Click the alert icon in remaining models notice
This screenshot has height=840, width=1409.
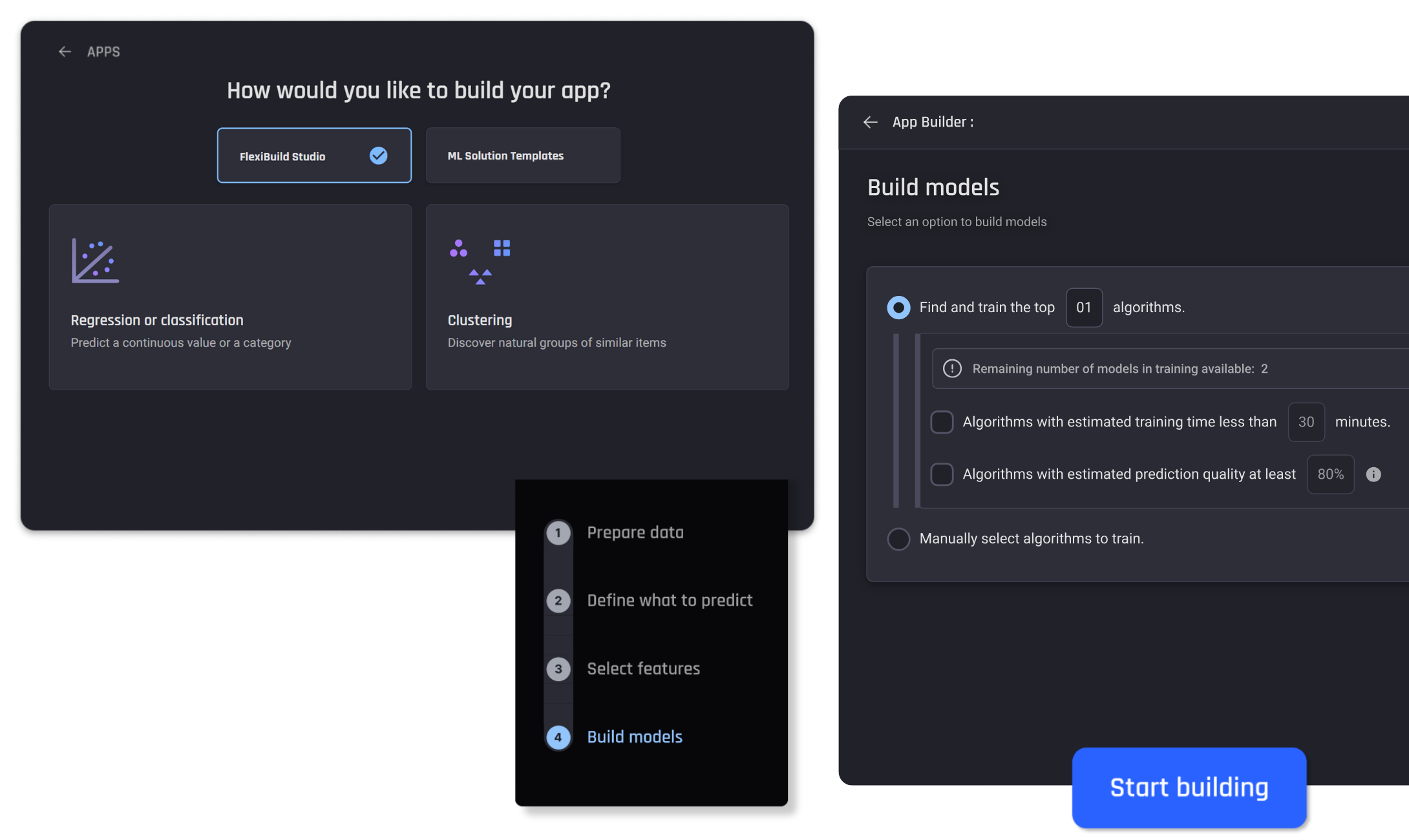coord(952,368)
